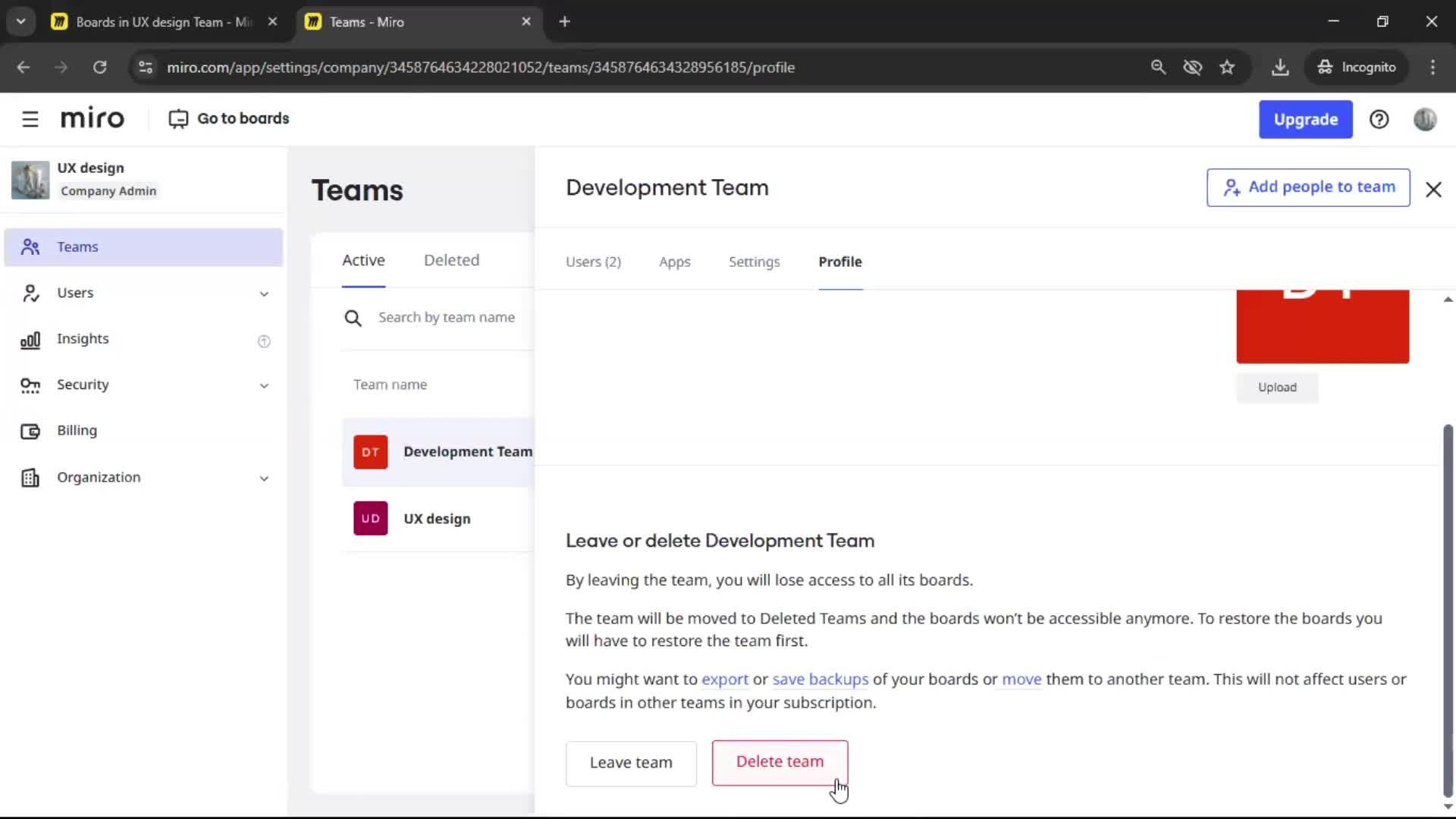Image resolution: width=1456 pixels, height=819 pixels.
Task: Follow the export link
Action: coord(724,679)
